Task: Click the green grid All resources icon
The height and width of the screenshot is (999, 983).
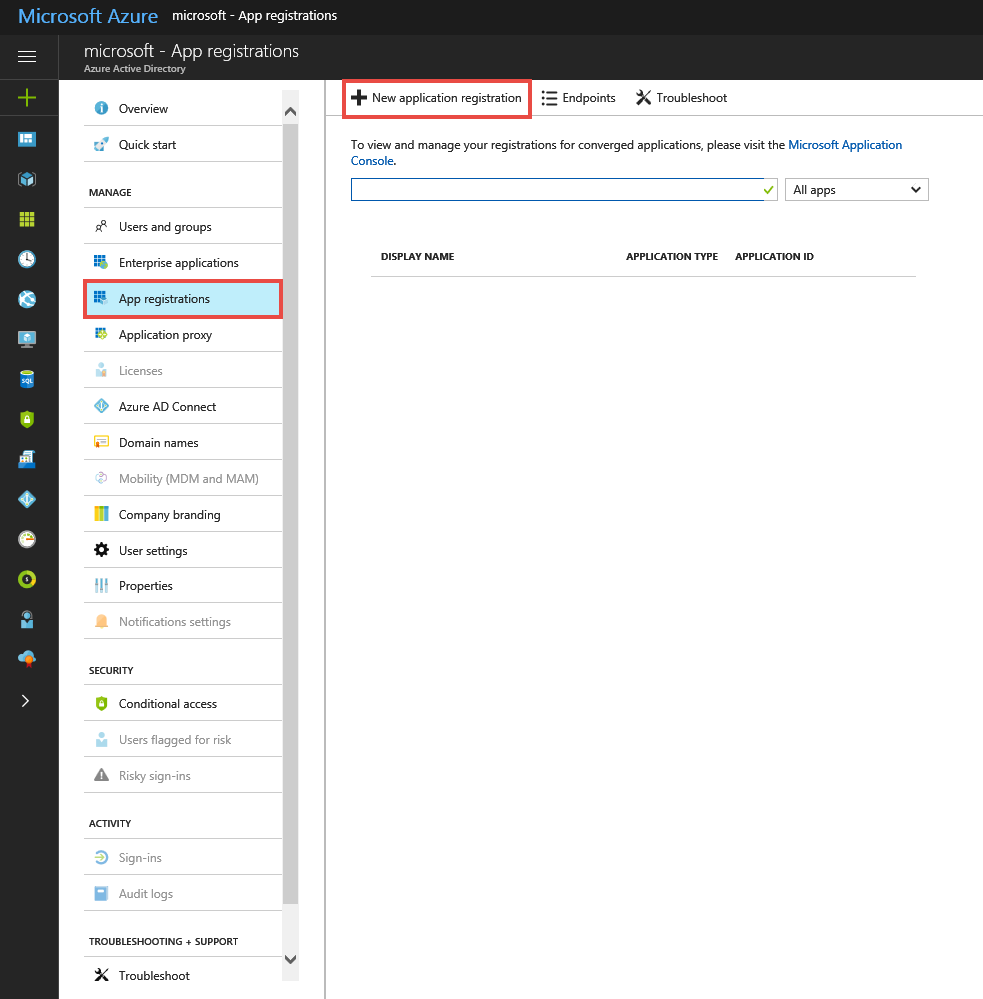Action: (27, 219)
